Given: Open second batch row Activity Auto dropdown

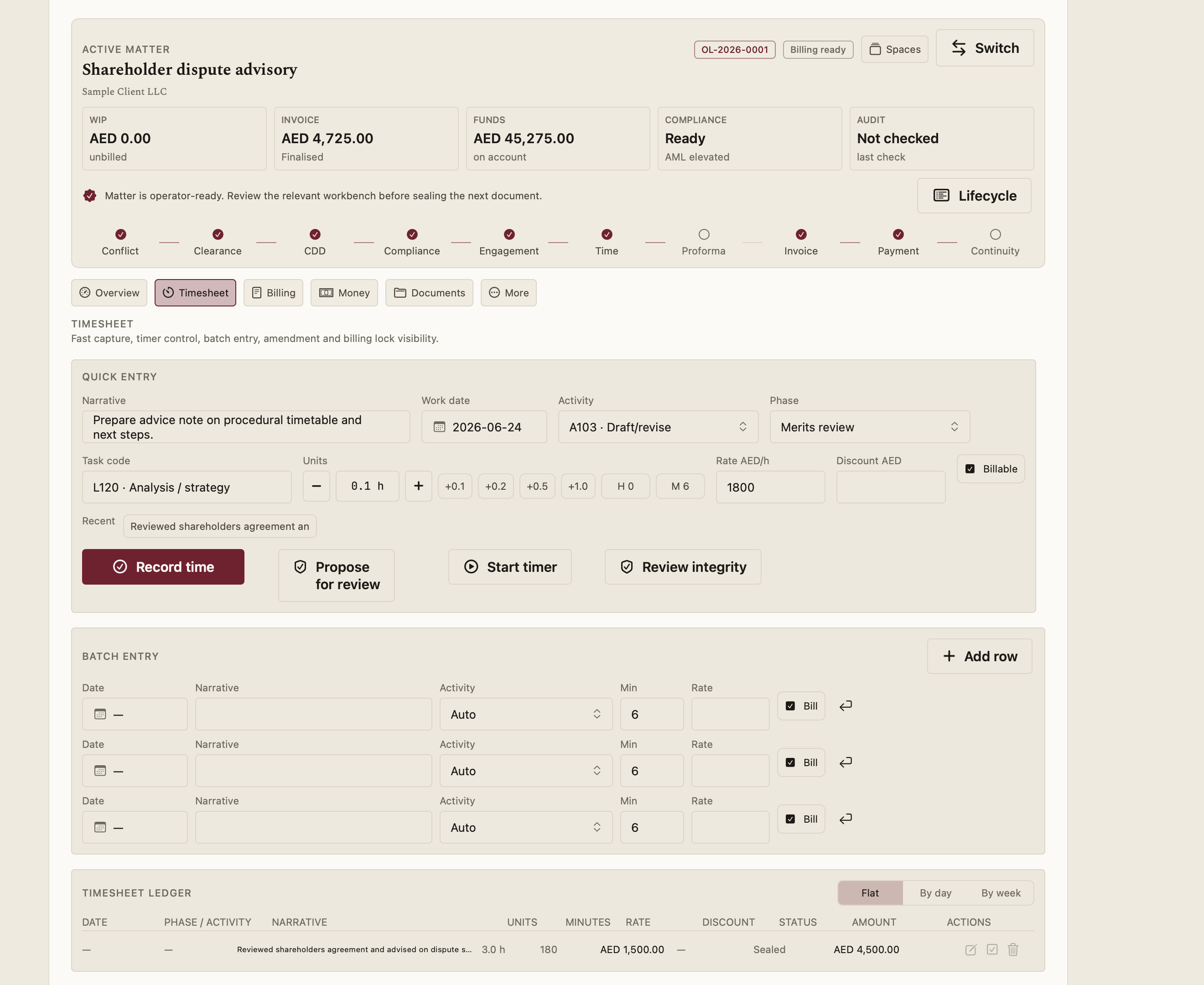Looking at the screenshot, I should (x=526, y=771).
